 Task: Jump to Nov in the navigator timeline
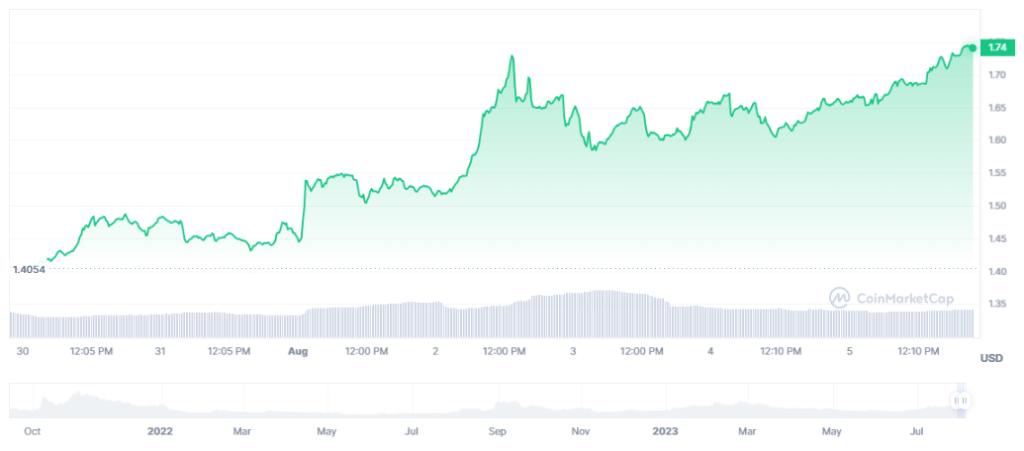[581, 432]
